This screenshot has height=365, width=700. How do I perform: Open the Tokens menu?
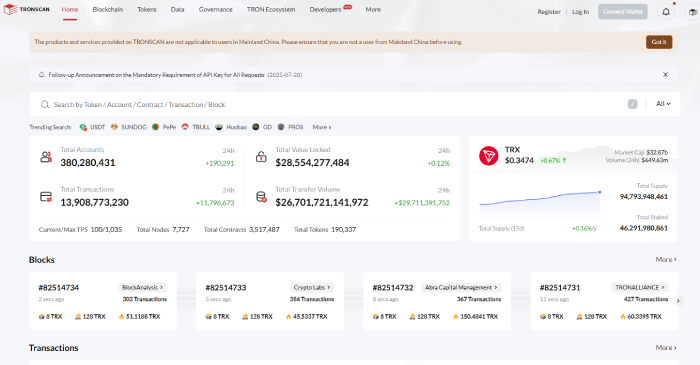click(x=147, y=9)
